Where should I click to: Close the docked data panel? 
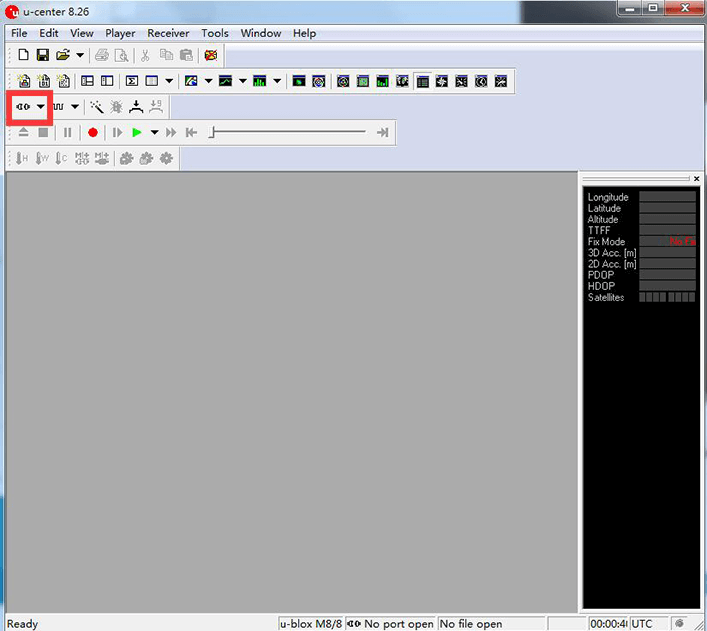tap(696, 179)
